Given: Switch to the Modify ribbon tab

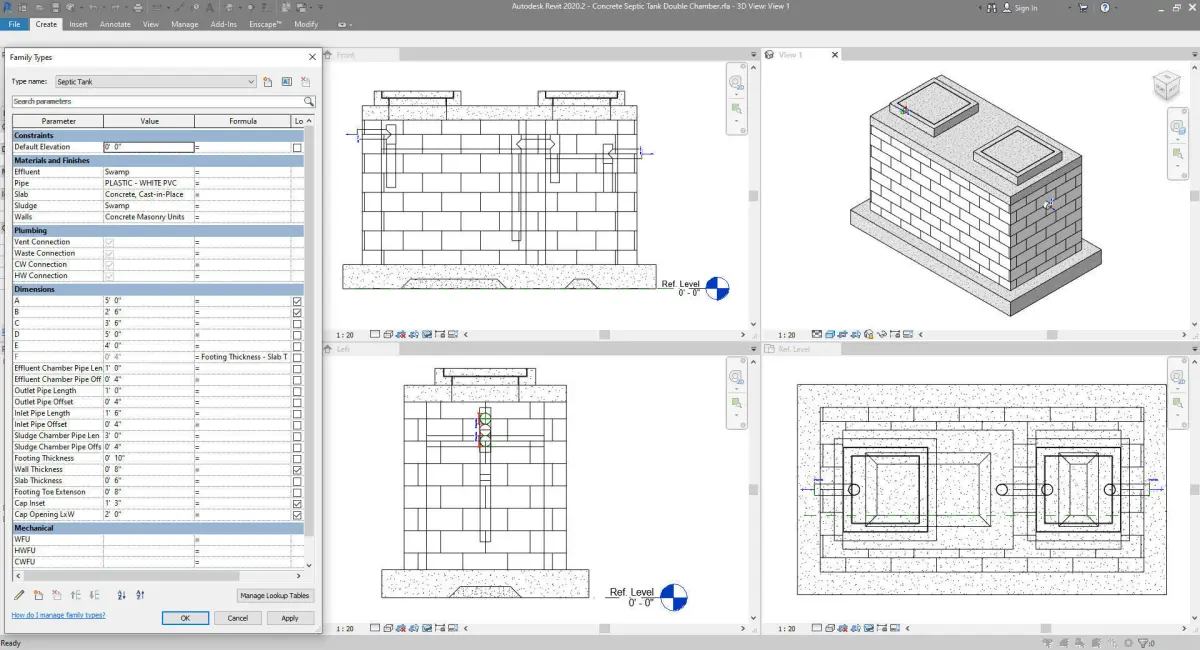Looking at the screenshot, I should coord(306,23).
